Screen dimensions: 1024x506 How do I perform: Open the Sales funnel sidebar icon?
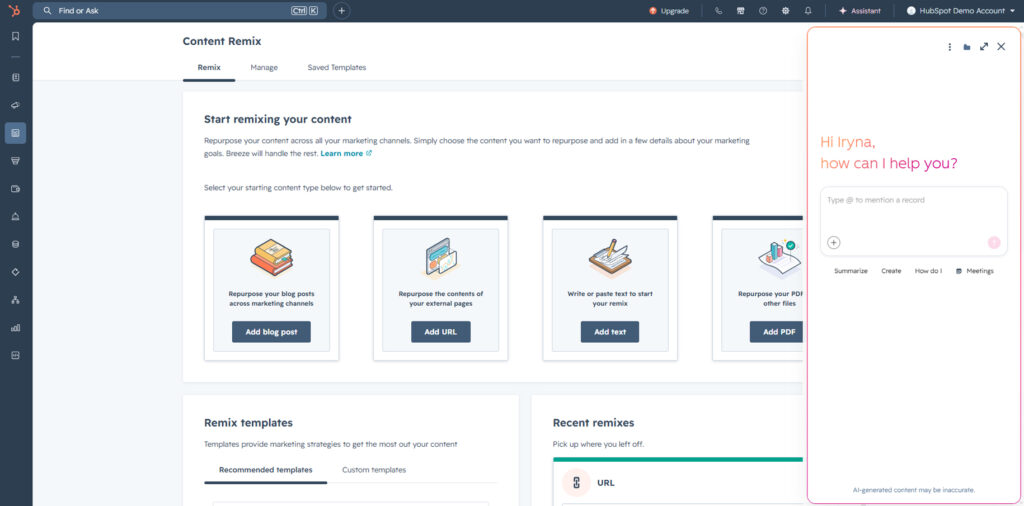16,161
